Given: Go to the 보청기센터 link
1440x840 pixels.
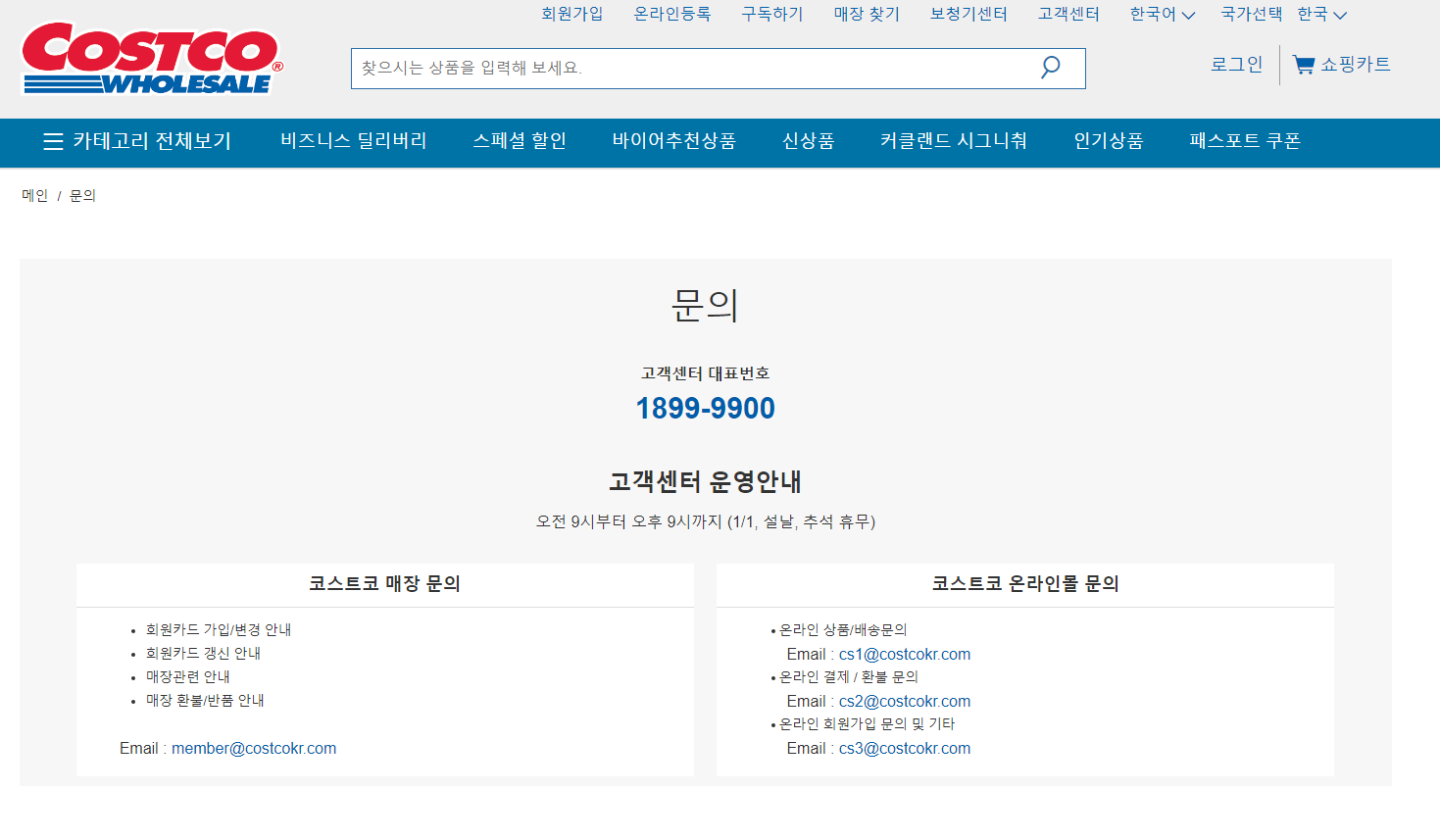Looking at the screenshot, I should 968,14.
